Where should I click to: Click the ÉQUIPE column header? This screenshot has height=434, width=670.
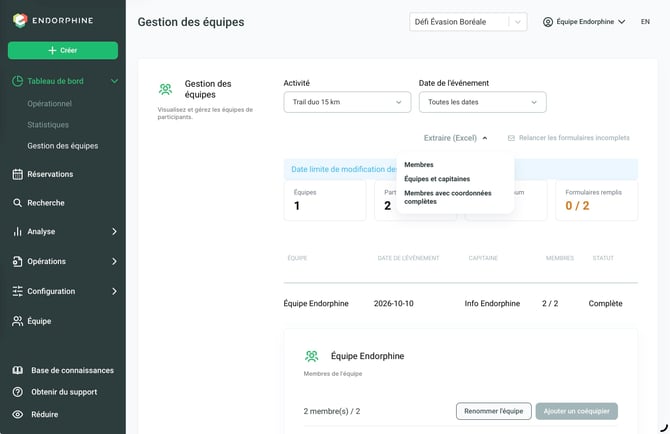[x=297, y=258]
